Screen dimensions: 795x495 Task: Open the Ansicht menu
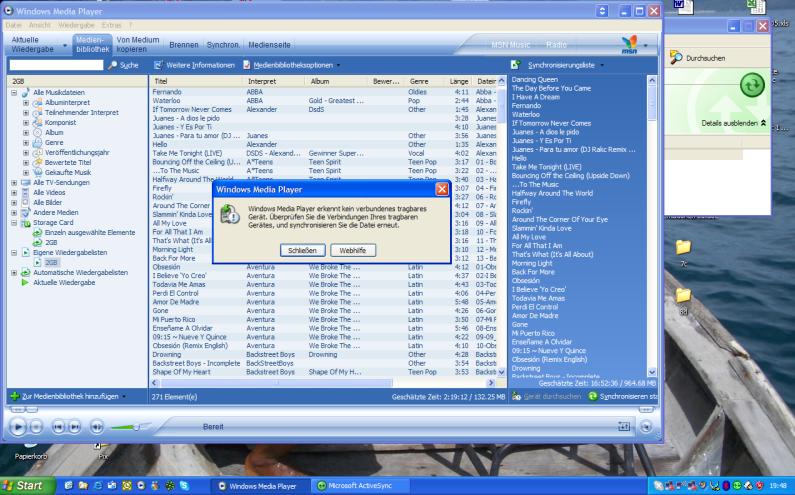(x=39, y=25)
